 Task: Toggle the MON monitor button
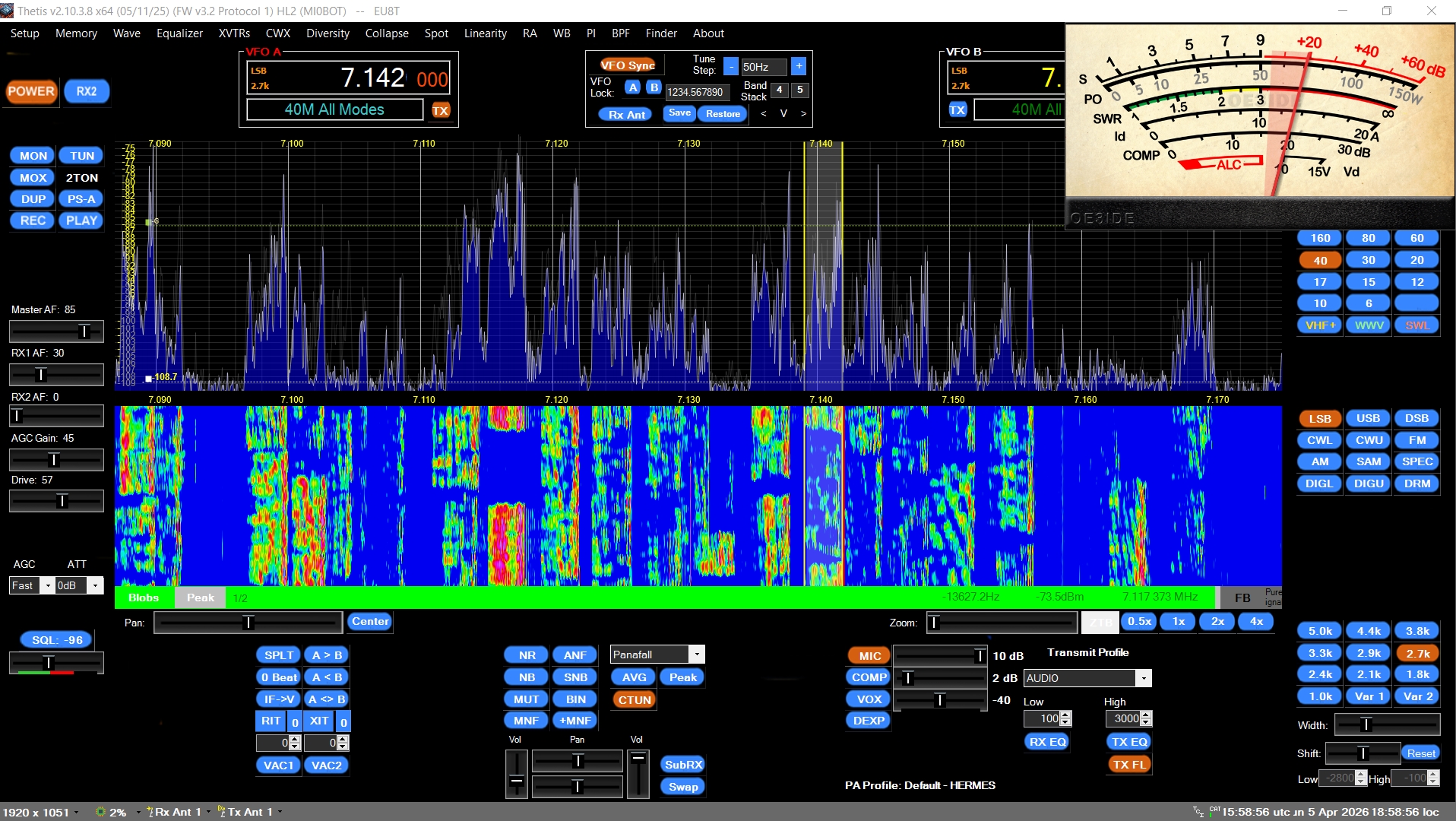[x=33, y=156]
